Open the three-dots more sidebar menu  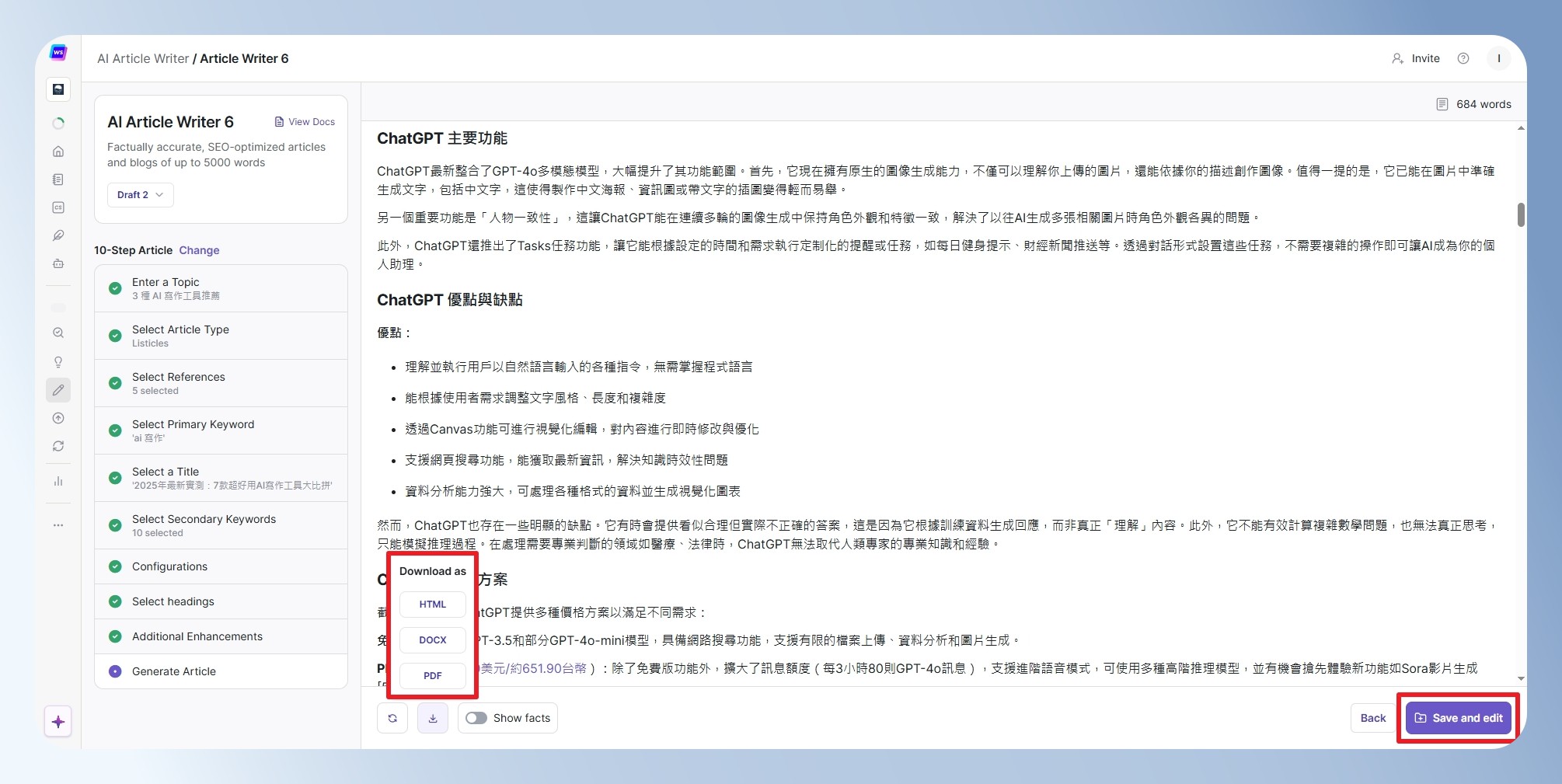(58, 525)
